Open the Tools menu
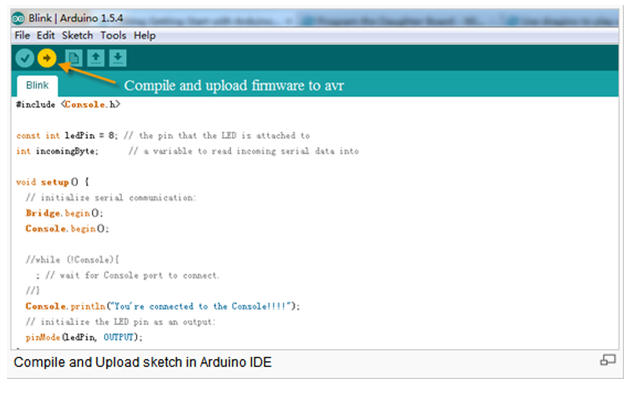Viewport: 634px width, 397px height. pyautogui.click(x=113, y=36)
